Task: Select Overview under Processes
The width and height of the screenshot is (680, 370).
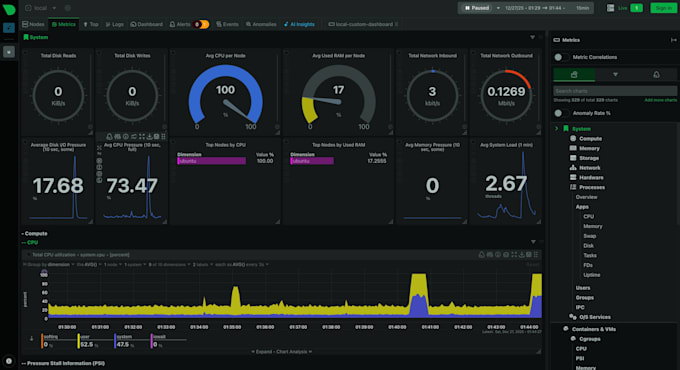Action: (x=586, y=197)
